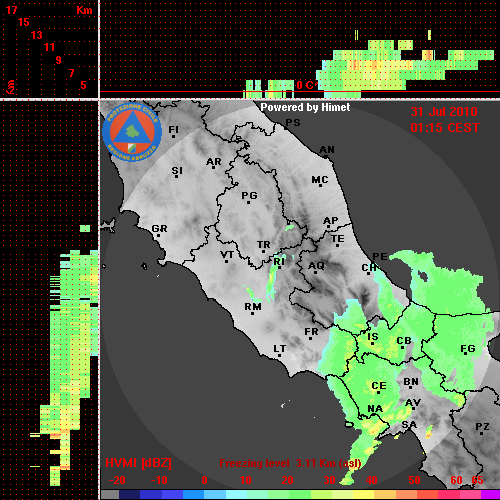Click the 5 km height axis label
500x500 pixels.
[83, 85]
